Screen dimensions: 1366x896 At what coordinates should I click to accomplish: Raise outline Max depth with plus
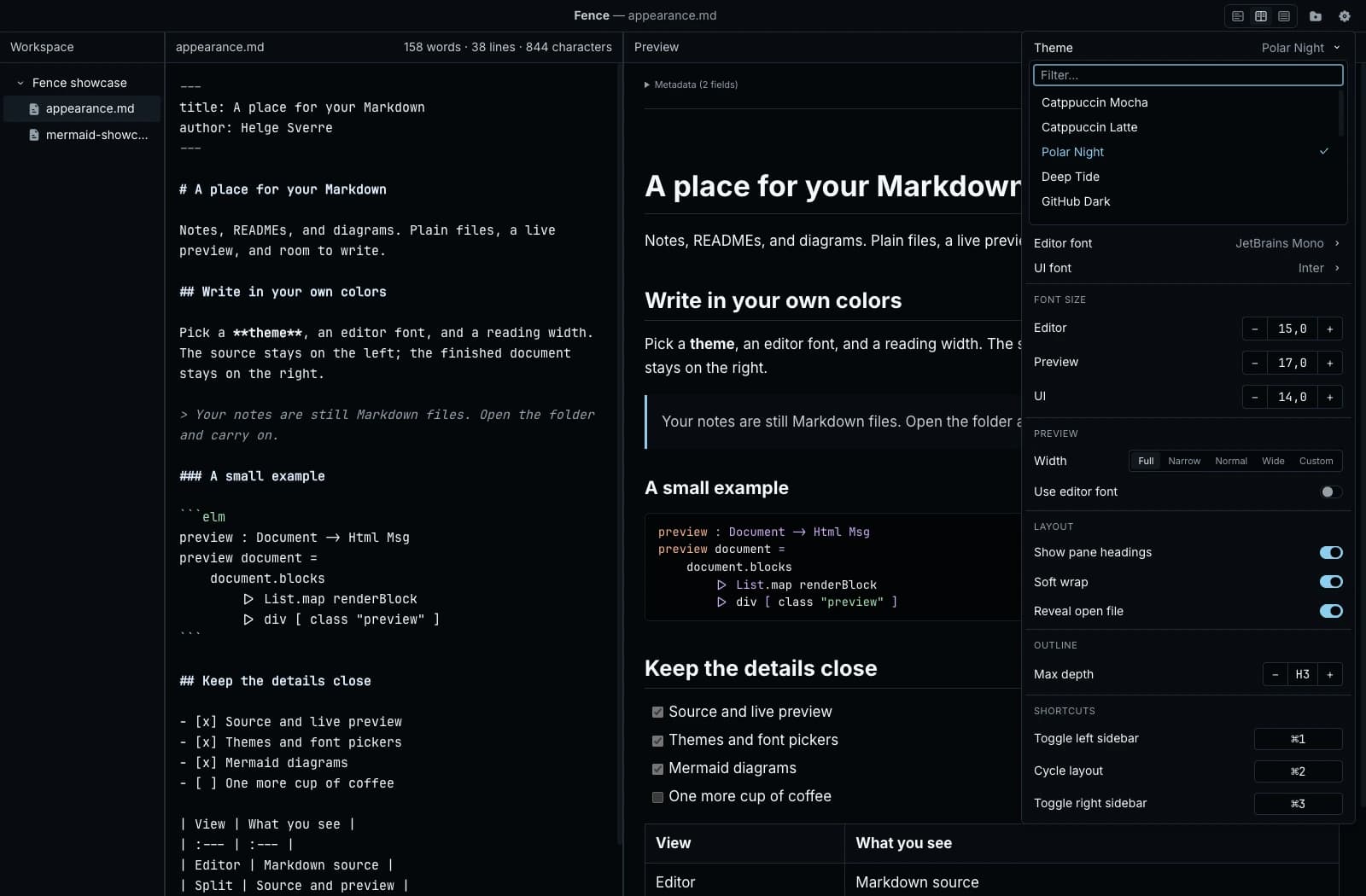pos(1329,674)
